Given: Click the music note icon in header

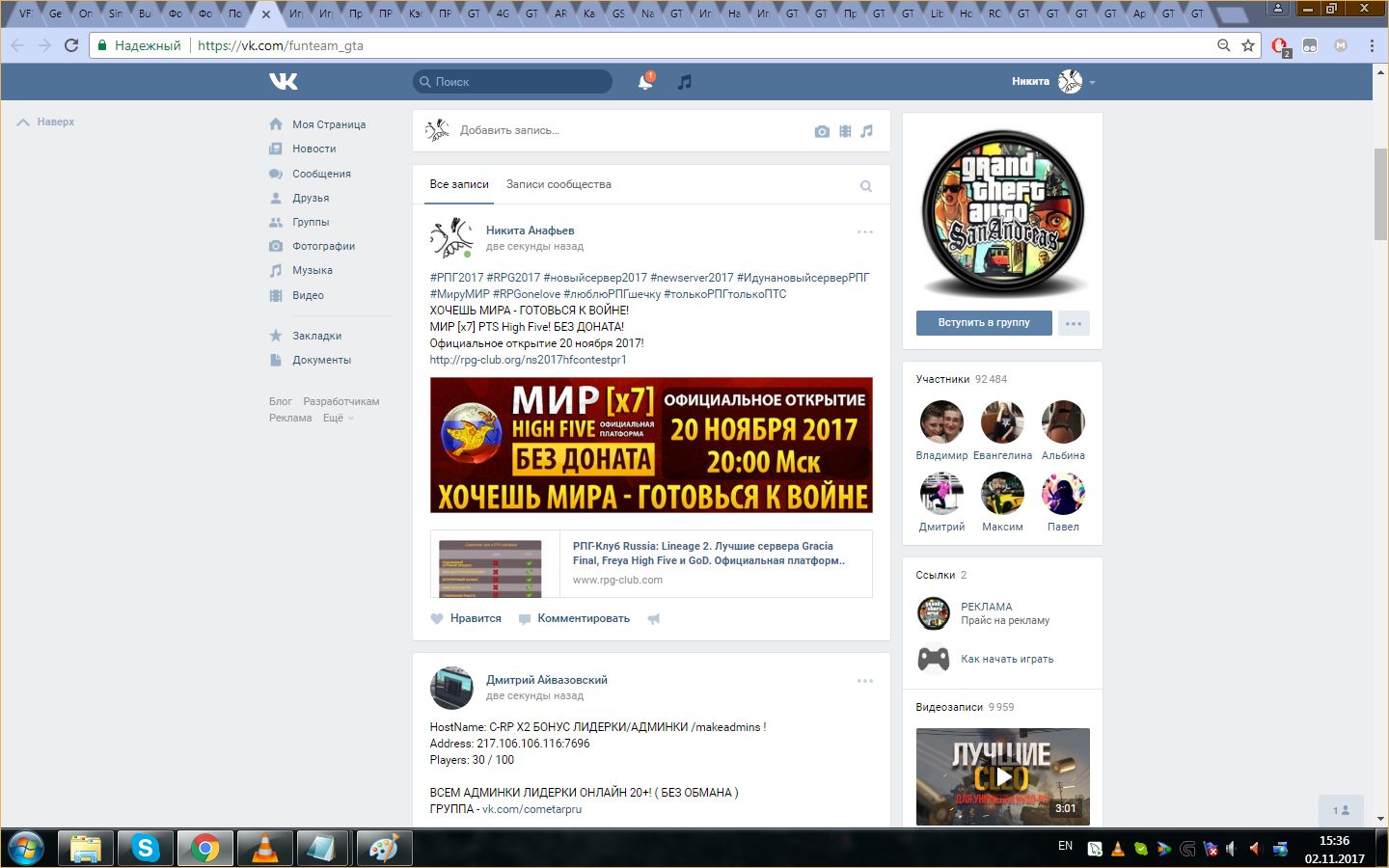Looking at the screenshot, I should coord(685,82).
